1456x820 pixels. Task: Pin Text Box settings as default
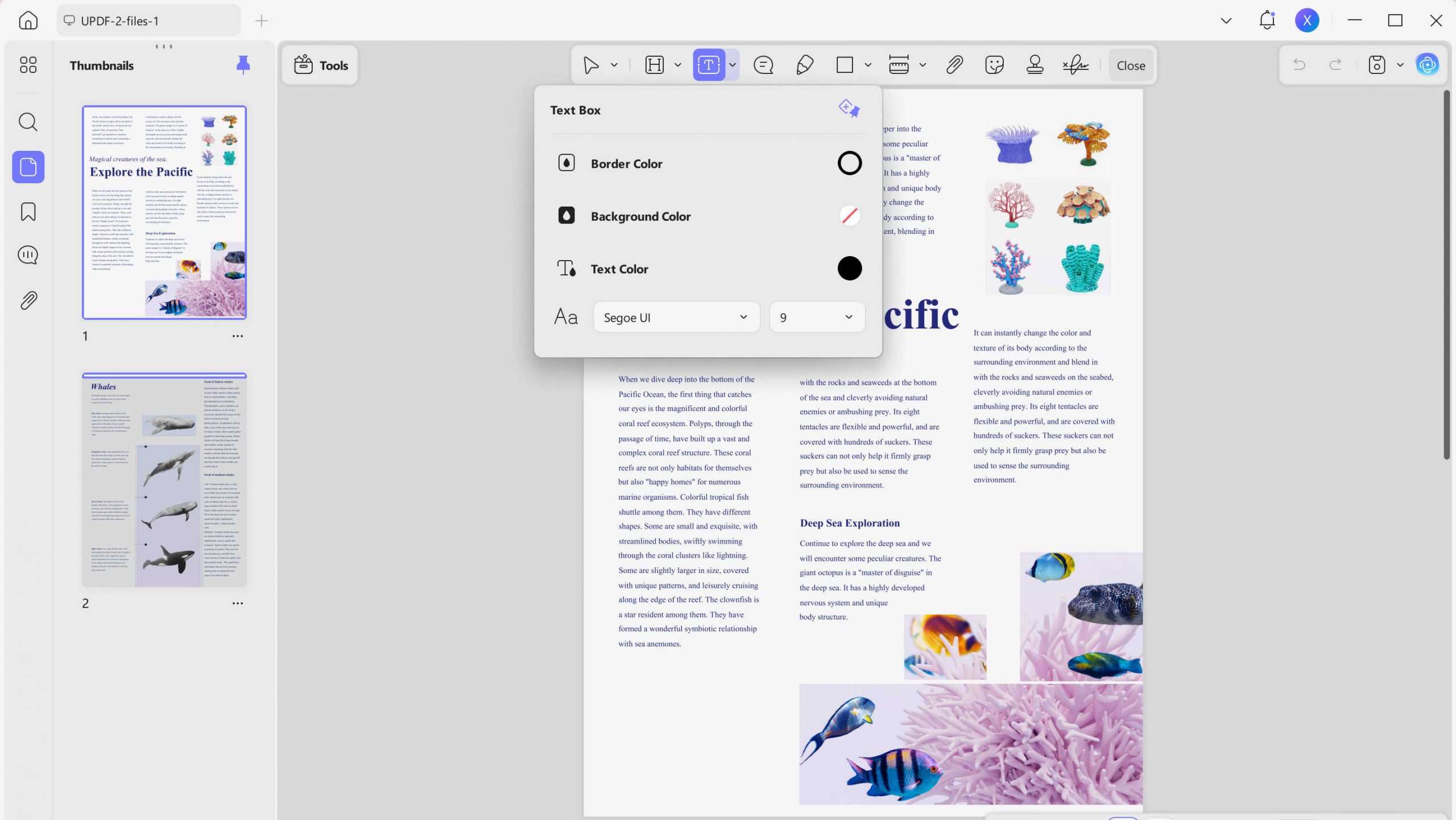[849, 109]
